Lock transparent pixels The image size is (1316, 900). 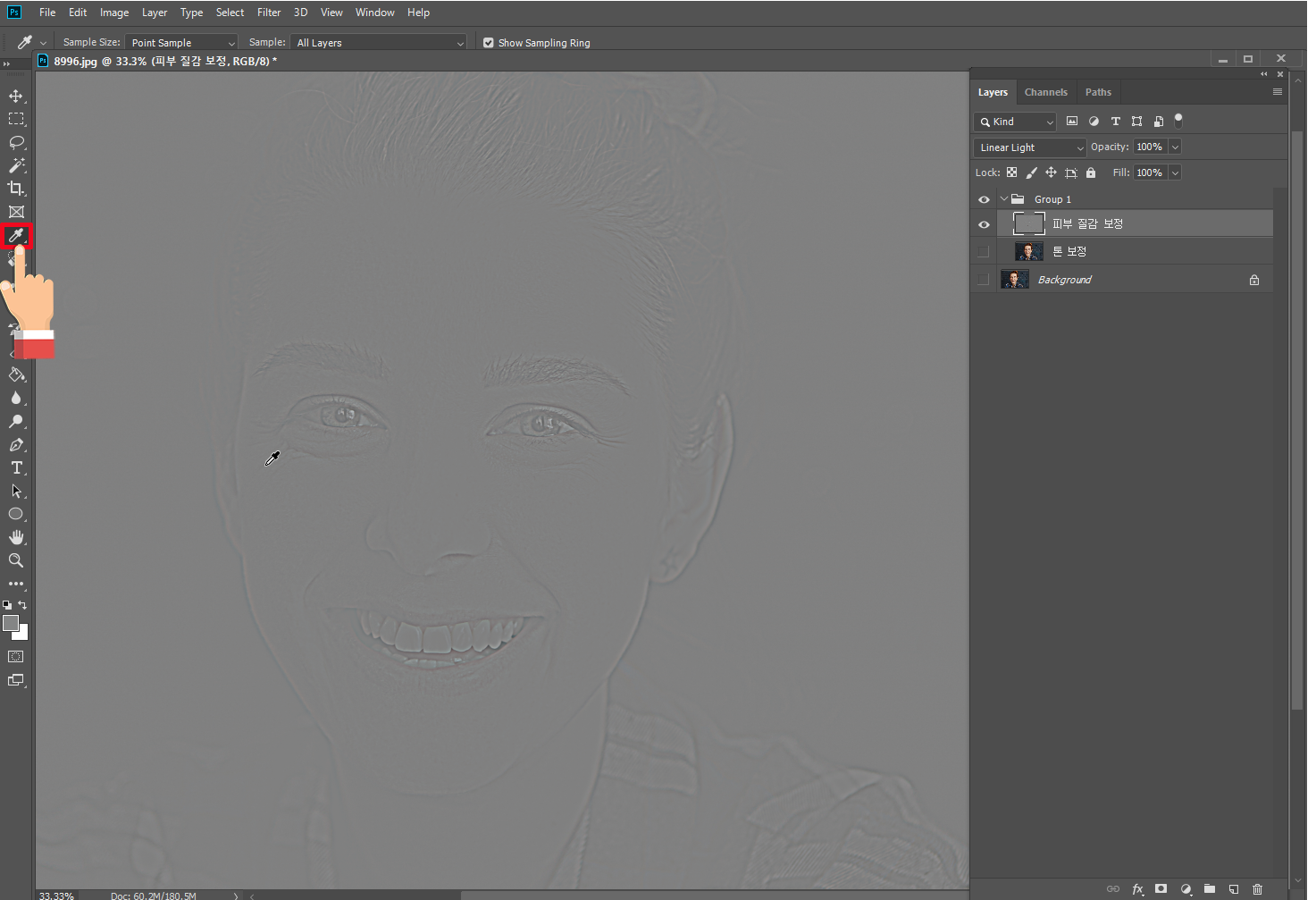(x=1011, y=172)
